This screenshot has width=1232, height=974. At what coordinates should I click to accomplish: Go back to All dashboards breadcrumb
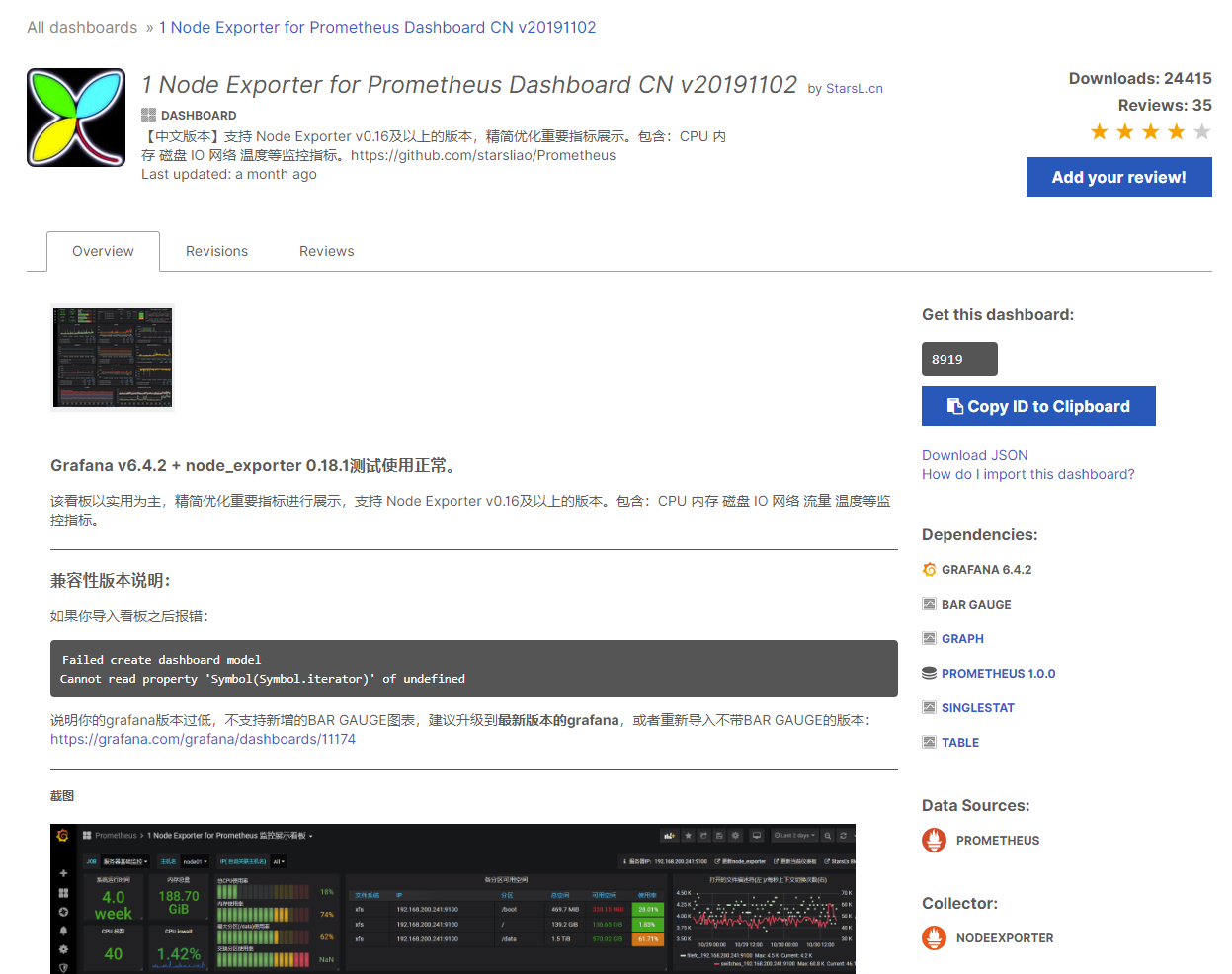tap(82, 28)
